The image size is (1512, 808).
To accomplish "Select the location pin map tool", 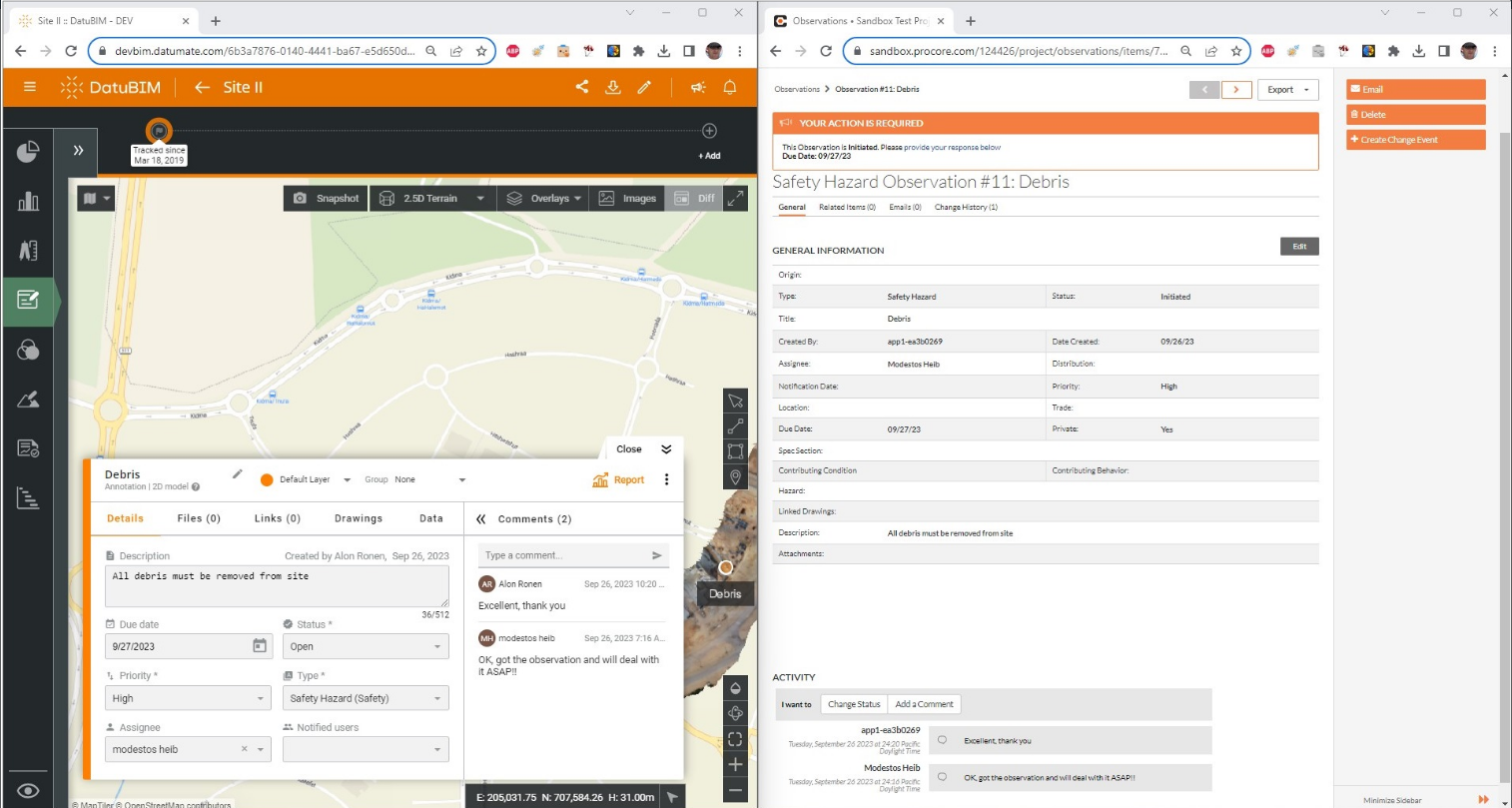I will [x=735, y=476].
